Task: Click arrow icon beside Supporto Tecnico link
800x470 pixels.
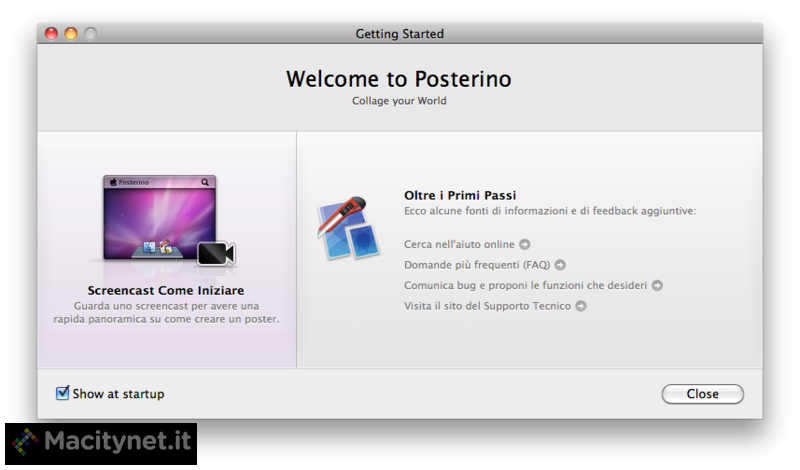Action: click(581, 306)
